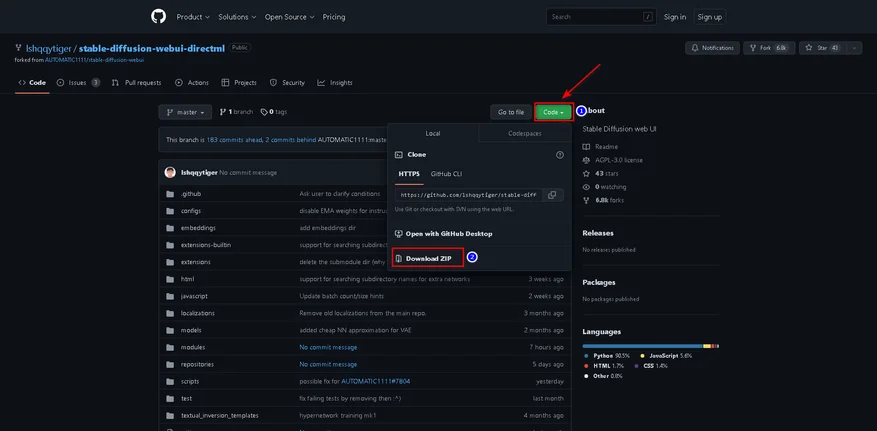This screenshot has width=877, height=431.
Task: Open the Open Source menu
Action: pyautogui.click(x=289, y=17)
